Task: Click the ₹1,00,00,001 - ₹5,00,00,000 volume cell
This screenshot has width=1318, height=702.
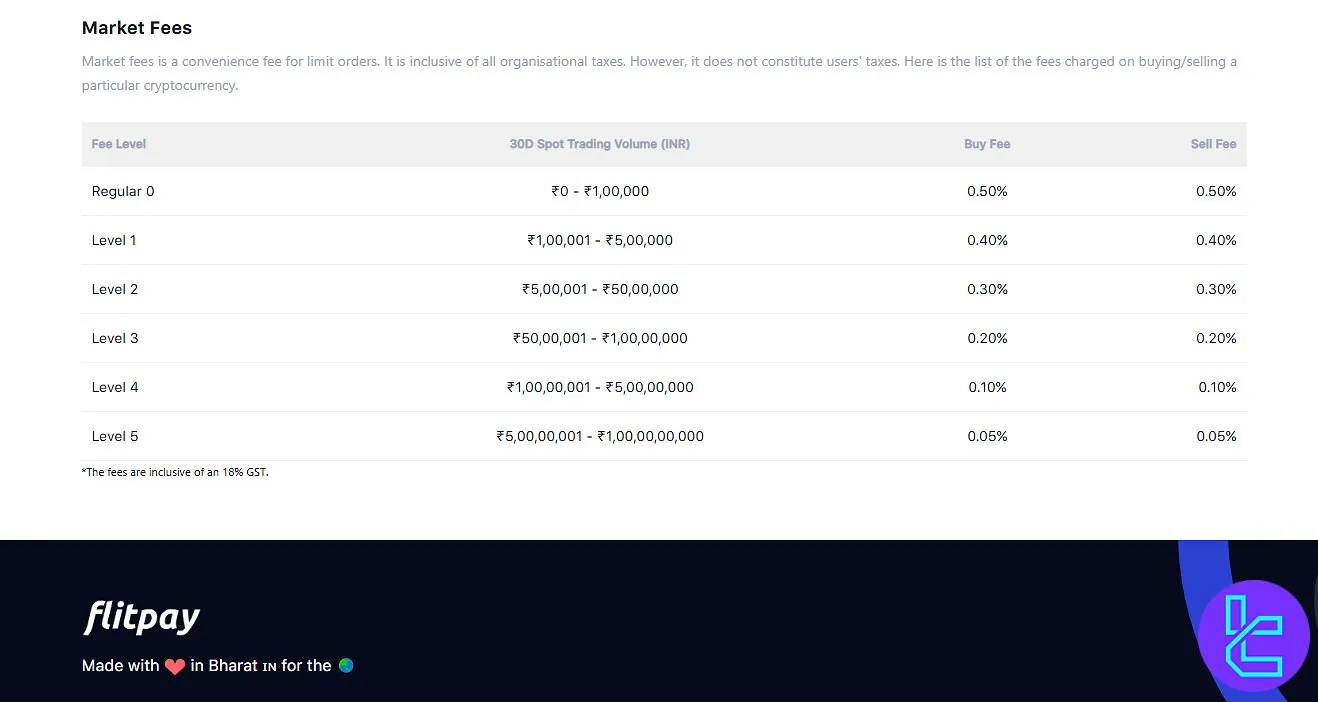Action: click(600, 387)
